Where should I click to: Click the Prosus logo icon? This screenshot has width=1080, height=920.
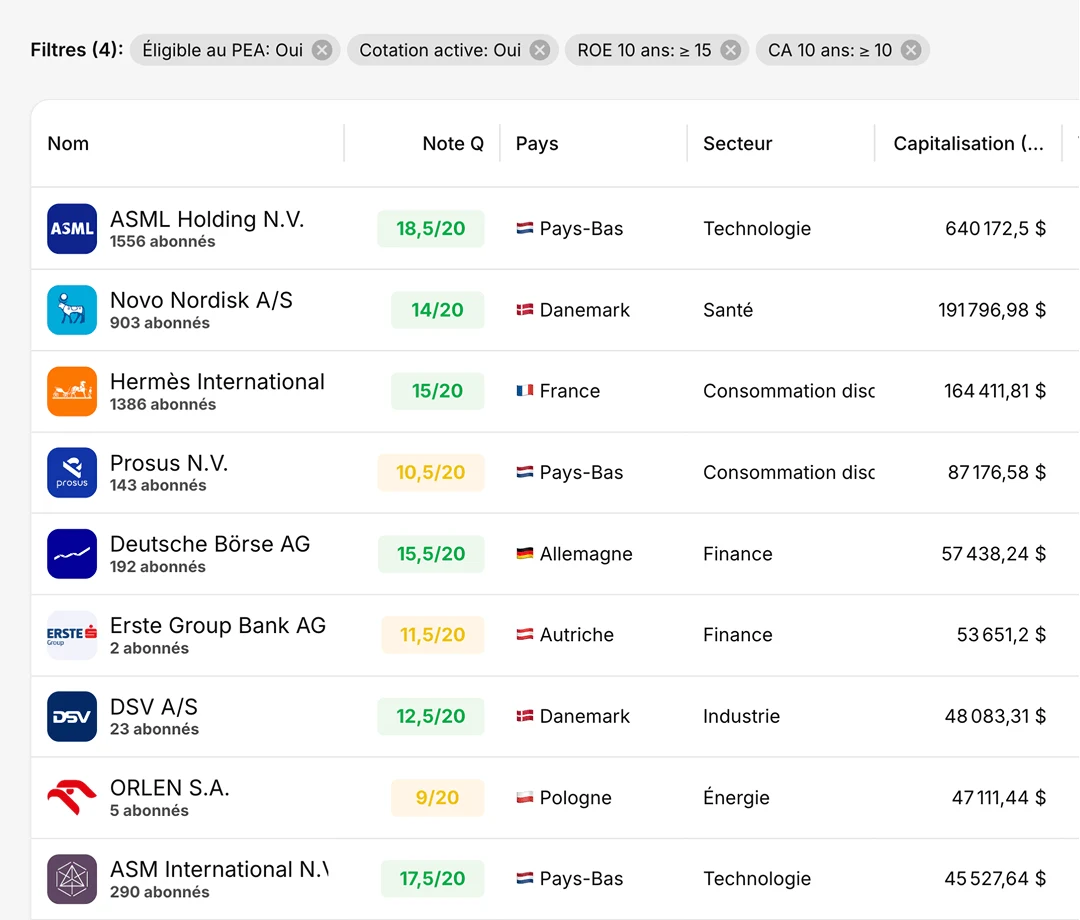pyautogui.click(x=72, y=472)
